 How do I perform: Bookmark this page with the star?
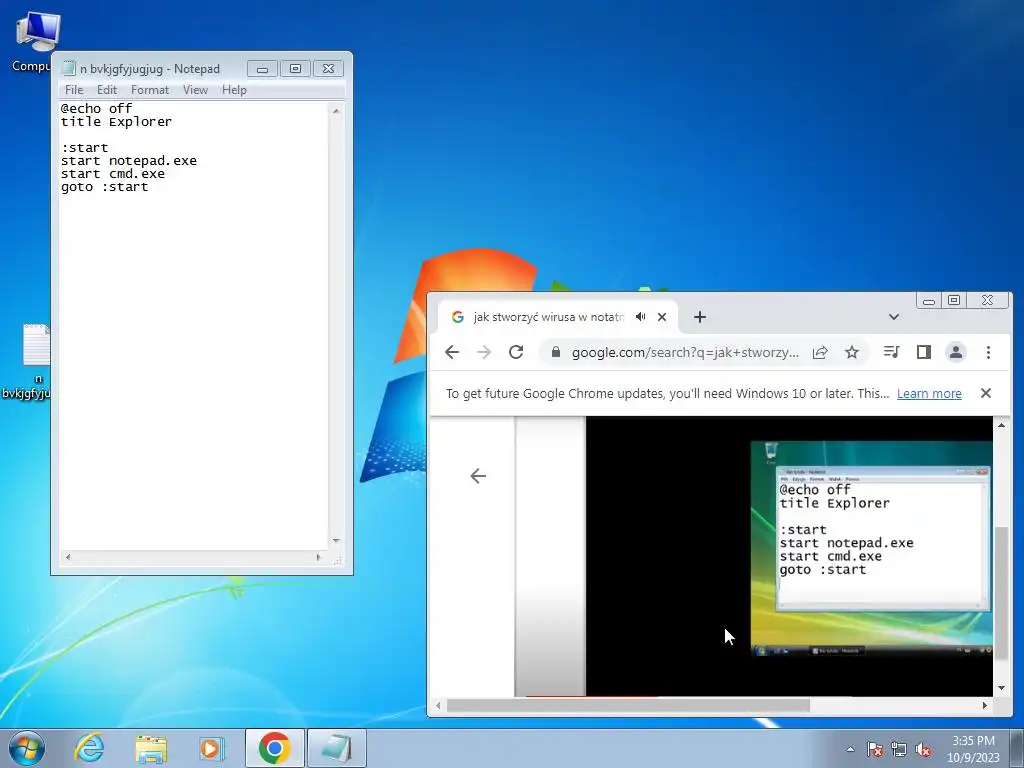coord(852,353)
